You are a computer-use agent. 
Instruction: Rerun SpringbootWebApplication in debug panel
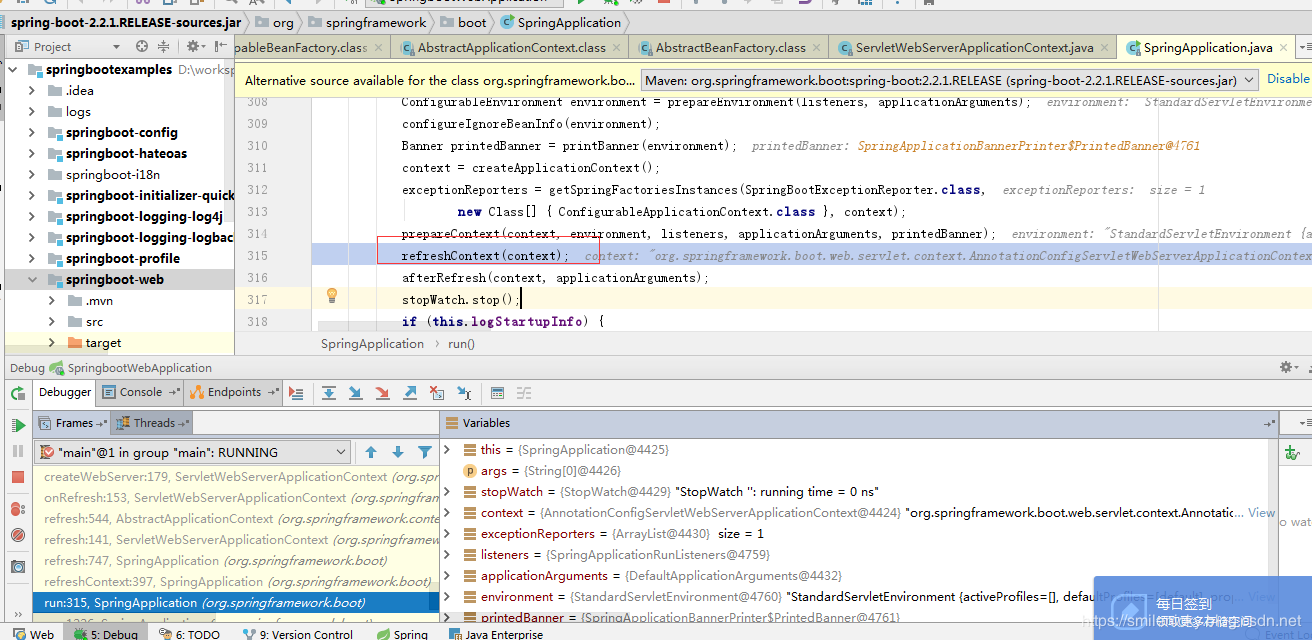18,394
